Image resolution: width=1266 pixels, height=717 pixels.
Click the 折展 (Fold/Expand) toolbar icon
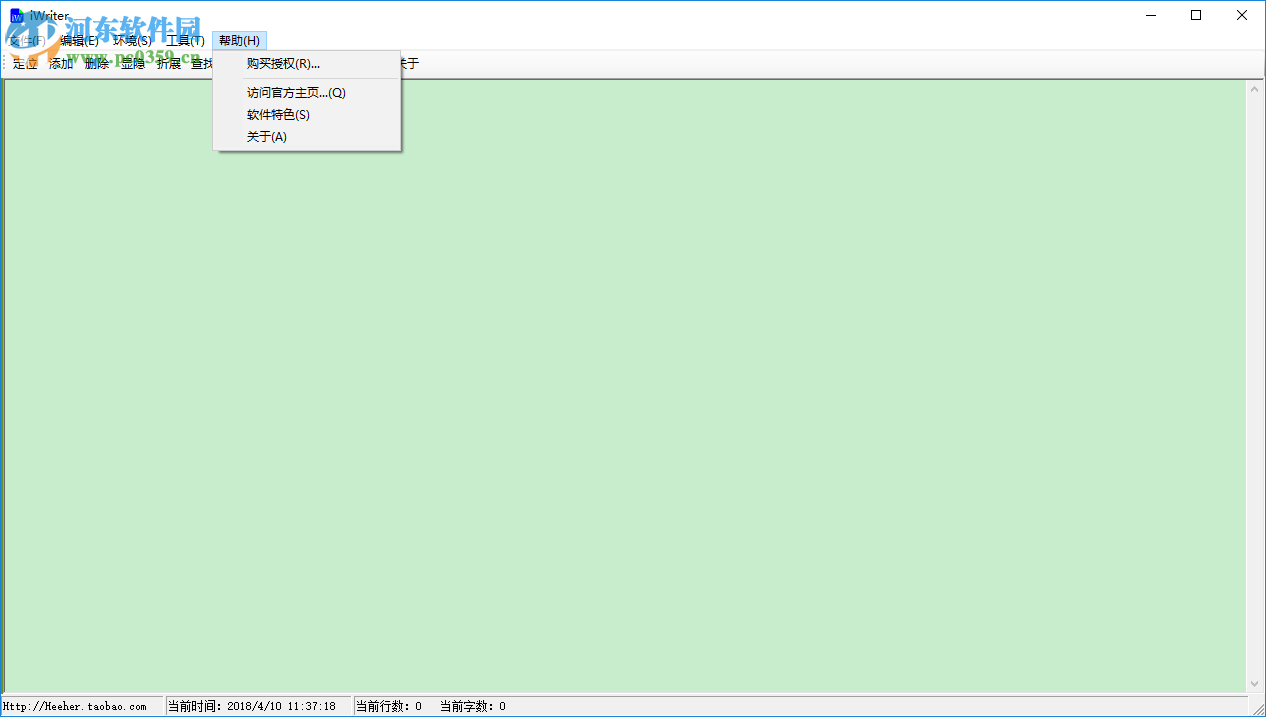click(x=168, y=63)
